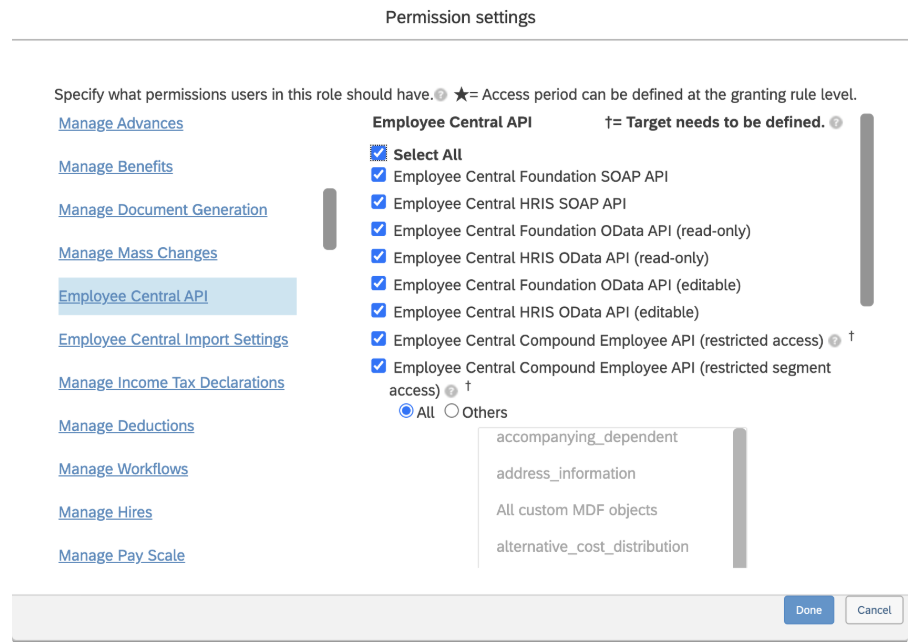Open Manage Advances permission category
Viewport: 912px width, 642px height.
121,123
